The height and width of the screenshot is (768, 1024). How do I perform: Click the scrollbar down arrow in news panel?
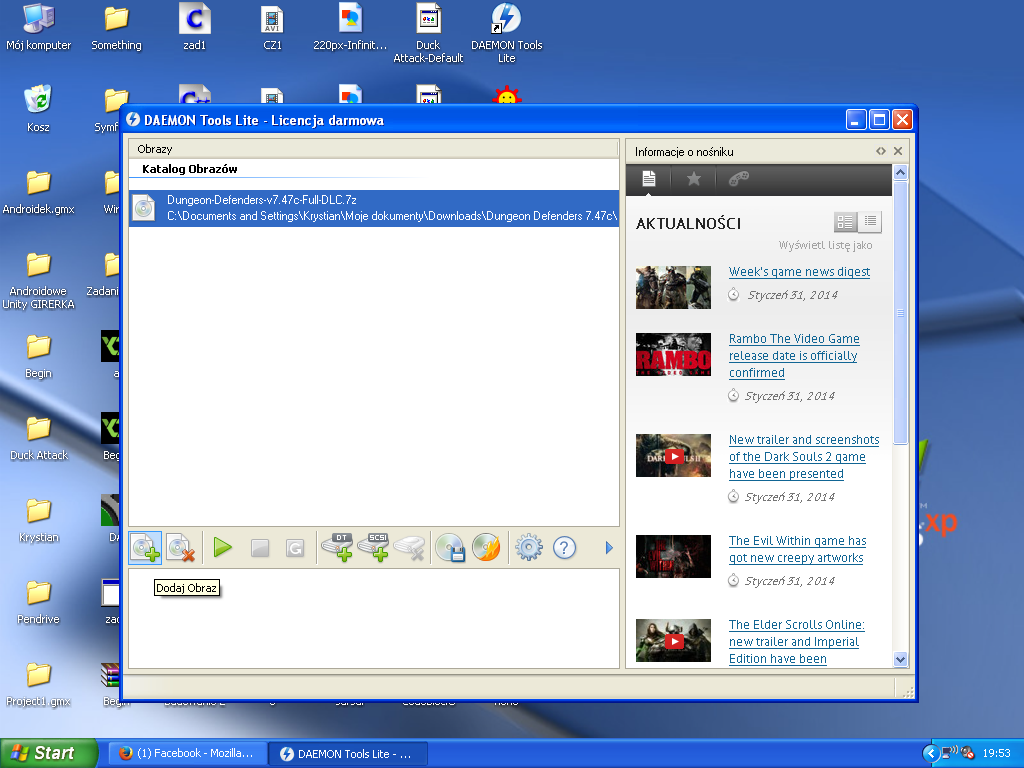coord(900,659)
